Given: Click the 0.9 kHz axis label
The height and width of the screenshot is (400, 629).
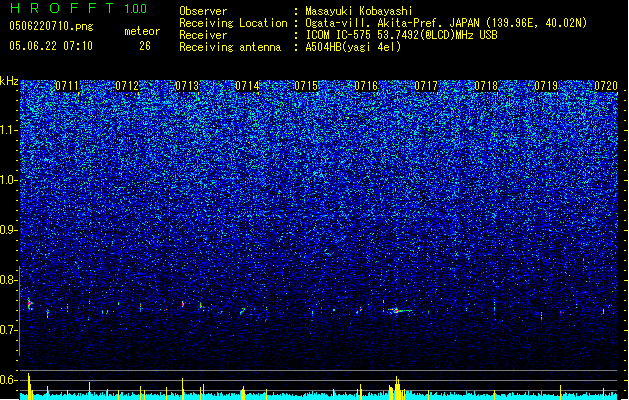Looking at the screenshot, I should [x=9, y=230].
